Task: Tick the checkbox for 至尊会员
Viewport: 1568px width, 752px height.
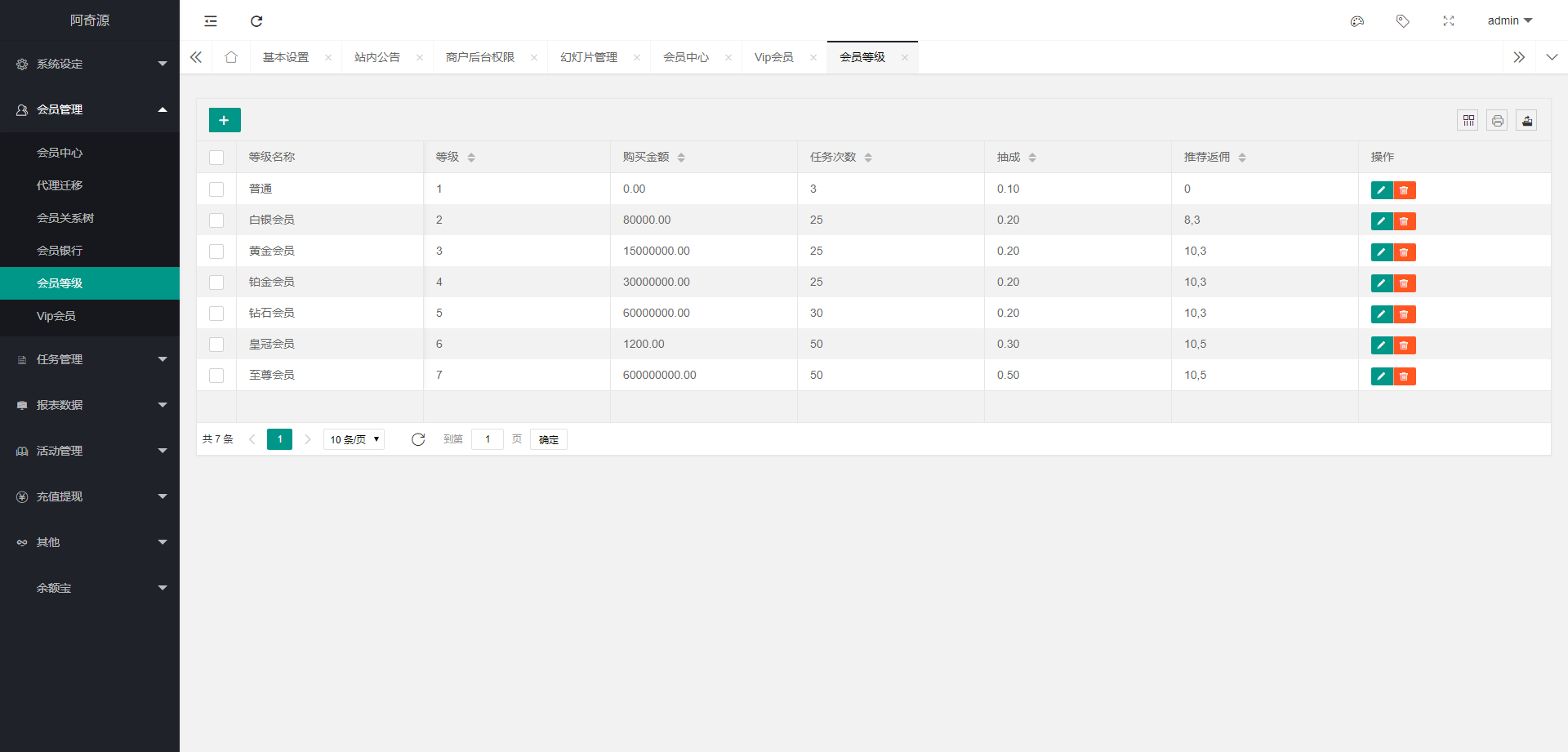Action: [x=216, y=376]
